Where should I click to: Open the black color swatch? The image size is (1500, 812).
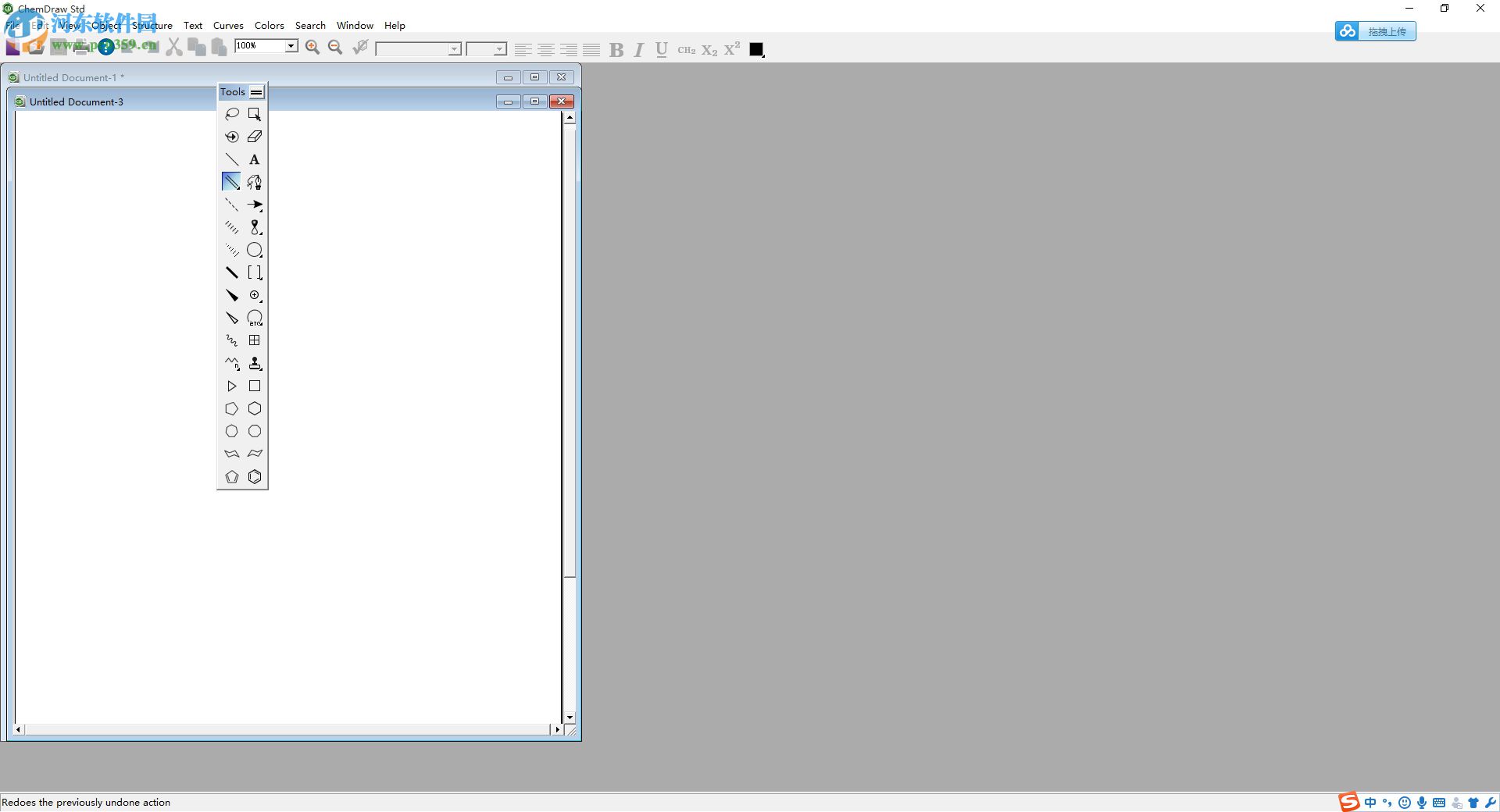coord(756,50)
